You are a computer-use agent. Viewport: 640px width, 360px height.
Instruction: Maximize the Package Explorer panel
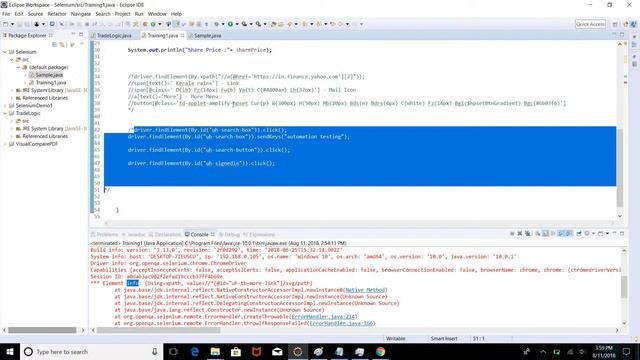(81, 35)
